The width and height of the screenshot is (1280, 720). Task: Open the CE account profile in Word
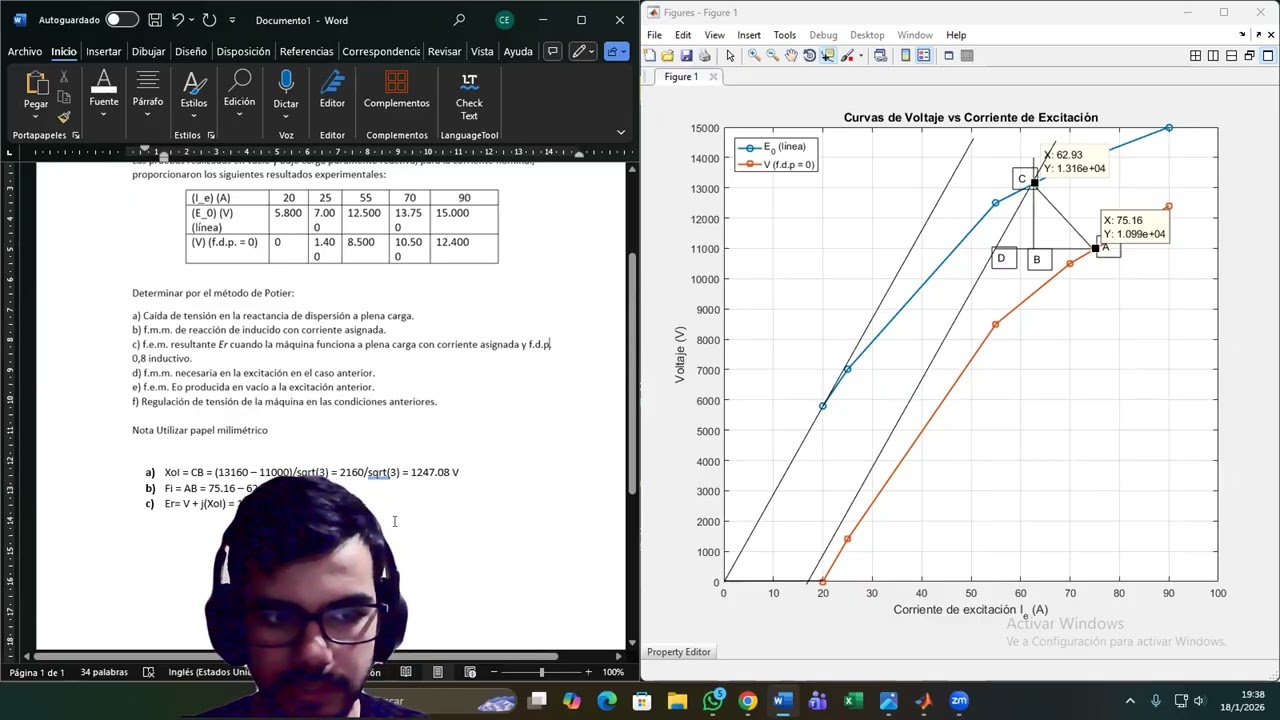point(504,19)
